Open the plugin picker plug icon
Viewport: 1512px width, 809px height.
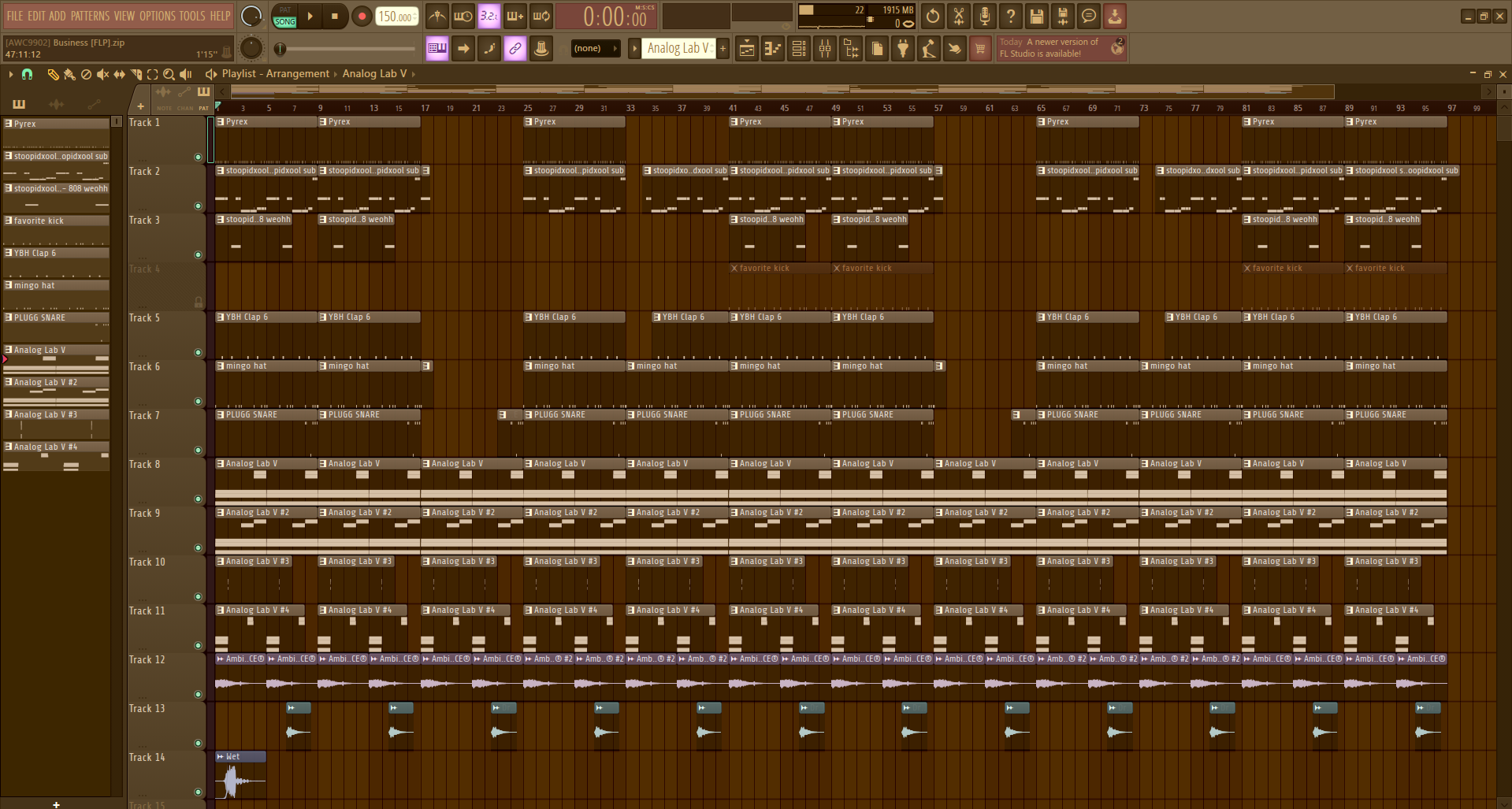[903, 49]
